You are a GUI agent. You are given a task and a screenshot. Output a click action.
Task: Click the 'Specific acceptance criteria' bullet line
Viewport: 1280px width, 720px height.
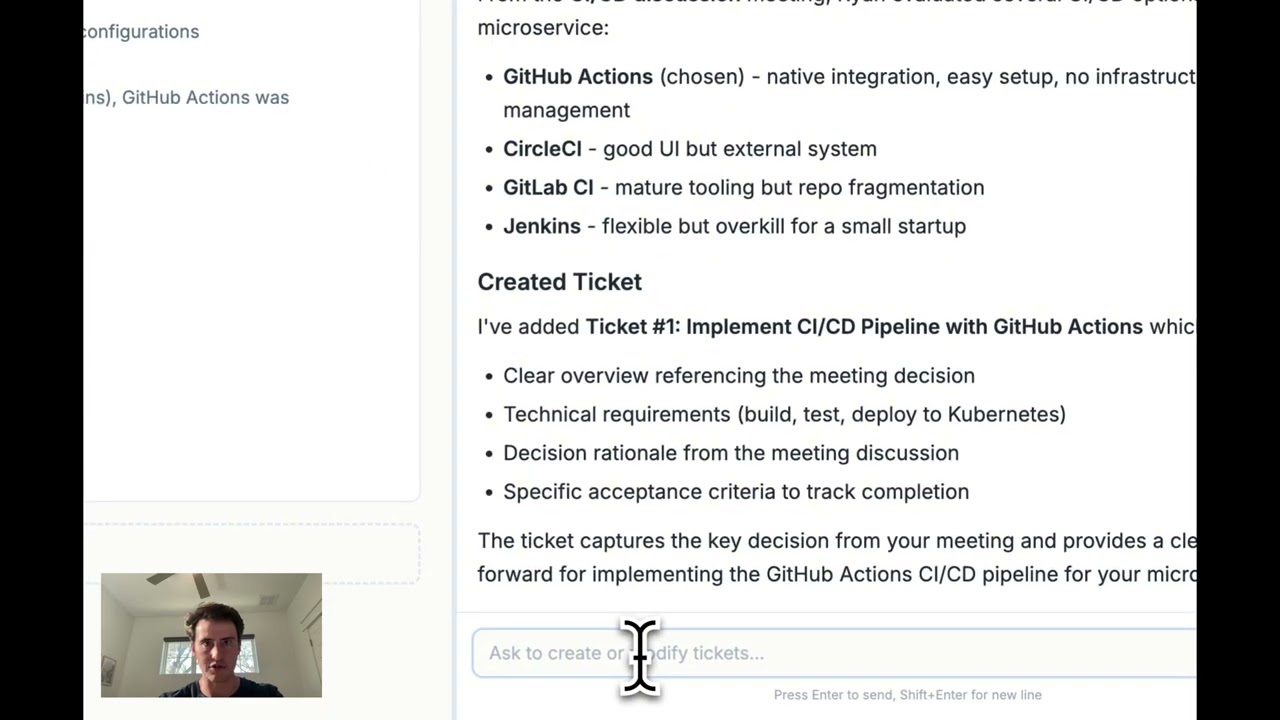(736, 492)
